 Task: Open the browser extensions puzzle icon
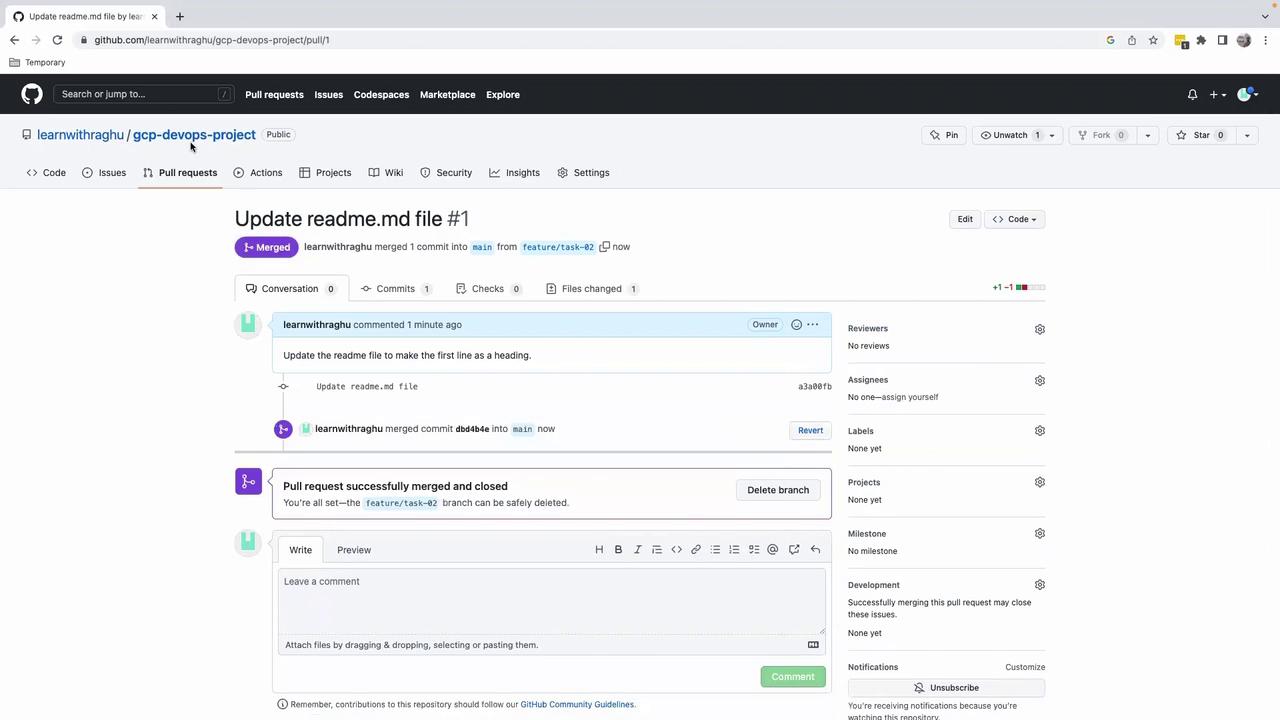pos(1201,40)
